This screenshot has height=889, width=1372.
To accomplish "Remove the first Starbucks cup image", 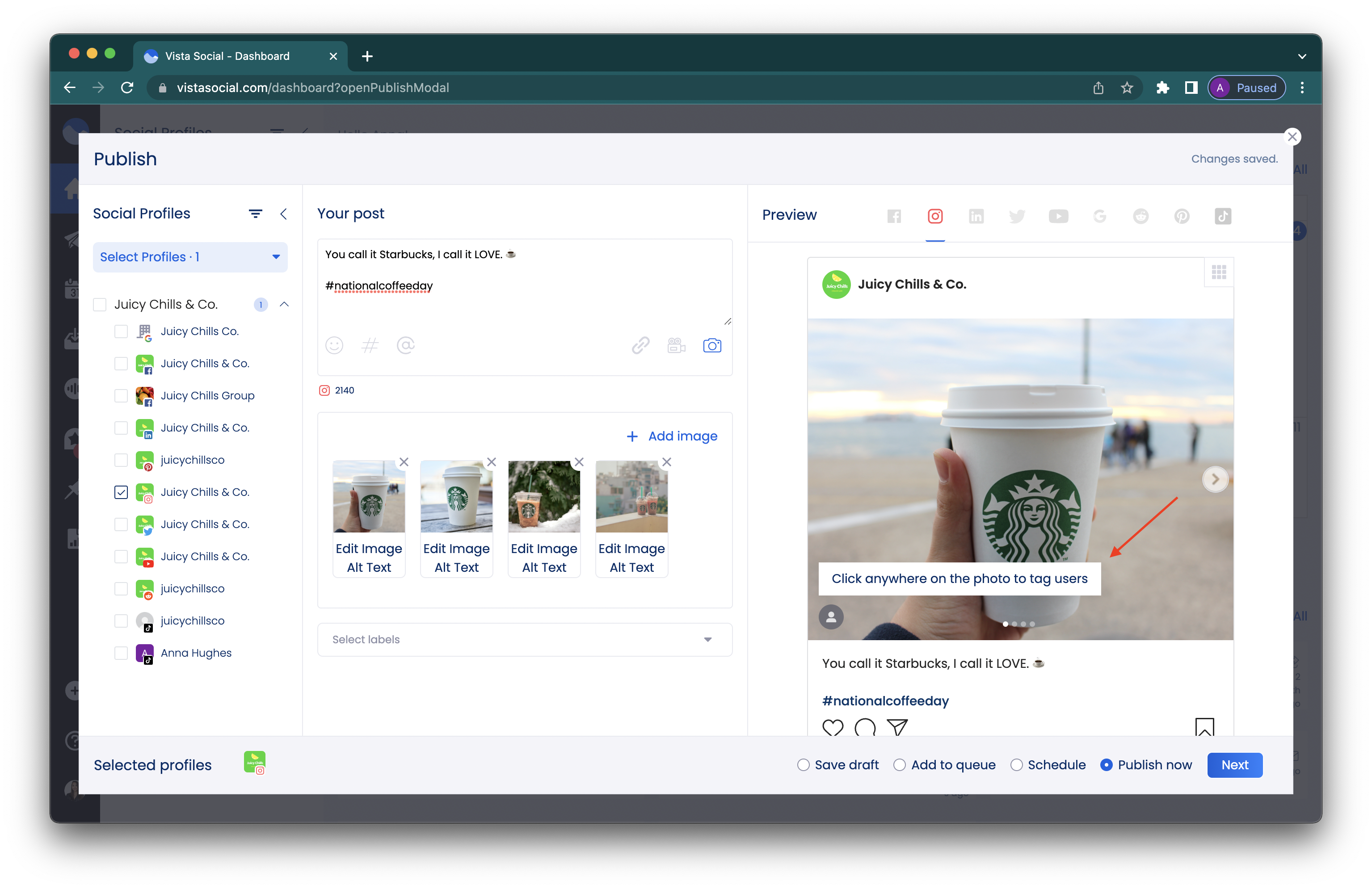I will (x=404, y=462).
